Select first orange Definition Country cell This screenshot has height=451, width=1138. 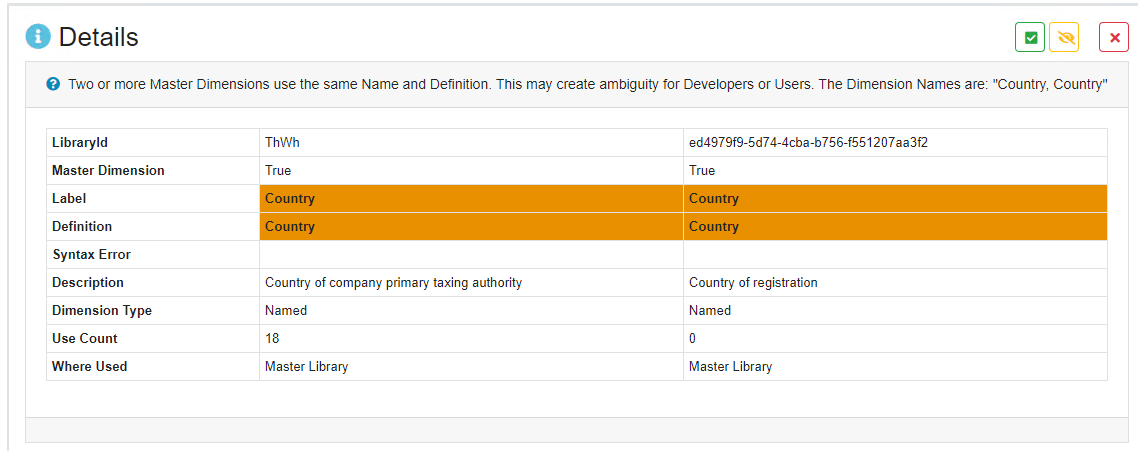coord(470,227)
